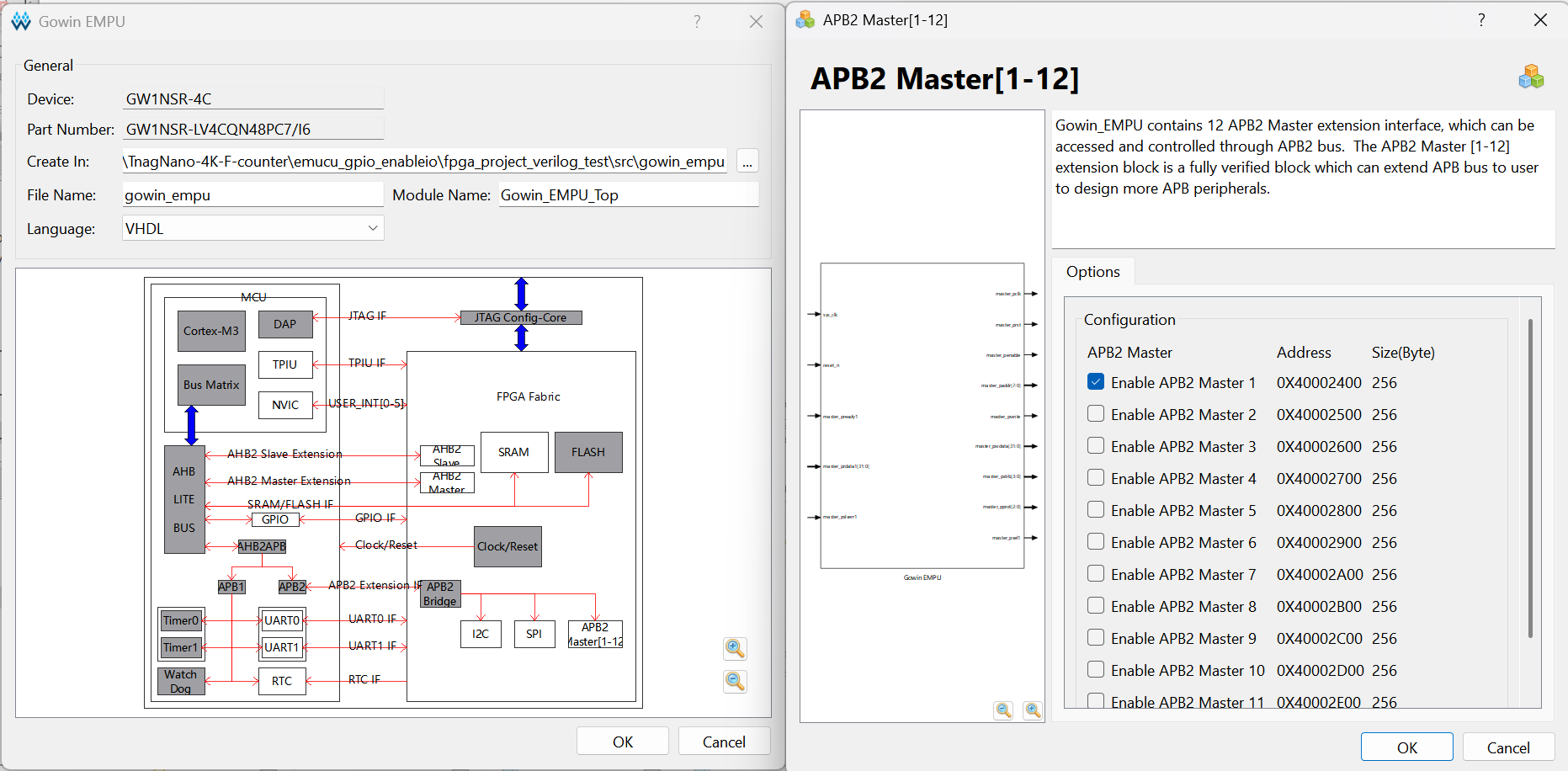Click the SPI block in the diagram
Screen dimensions: 1568x771
(x=534, y=634)
